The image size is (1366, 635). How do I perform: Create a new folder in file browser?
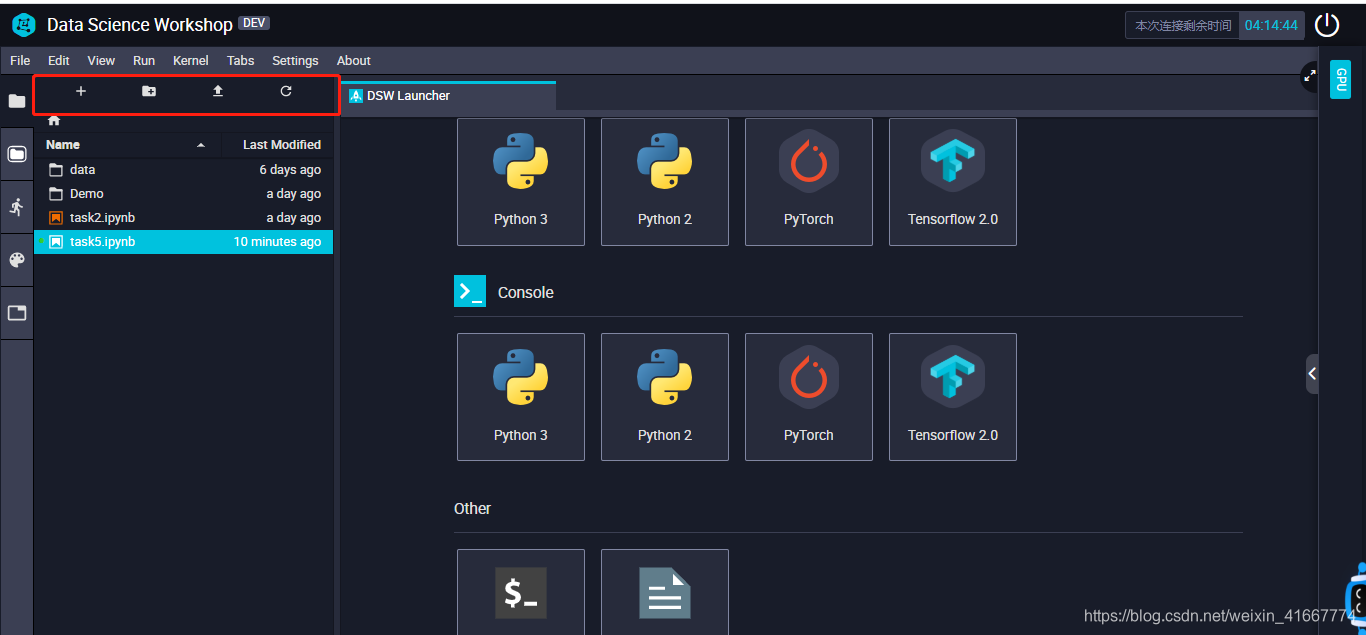149,91
